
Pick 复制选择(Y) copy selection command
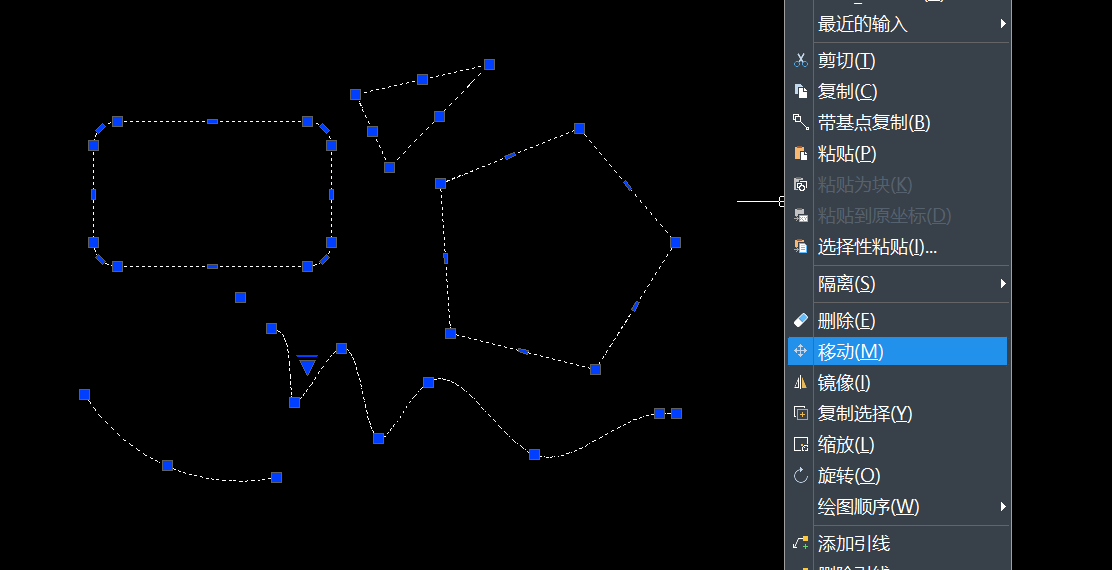pos(898,413)
